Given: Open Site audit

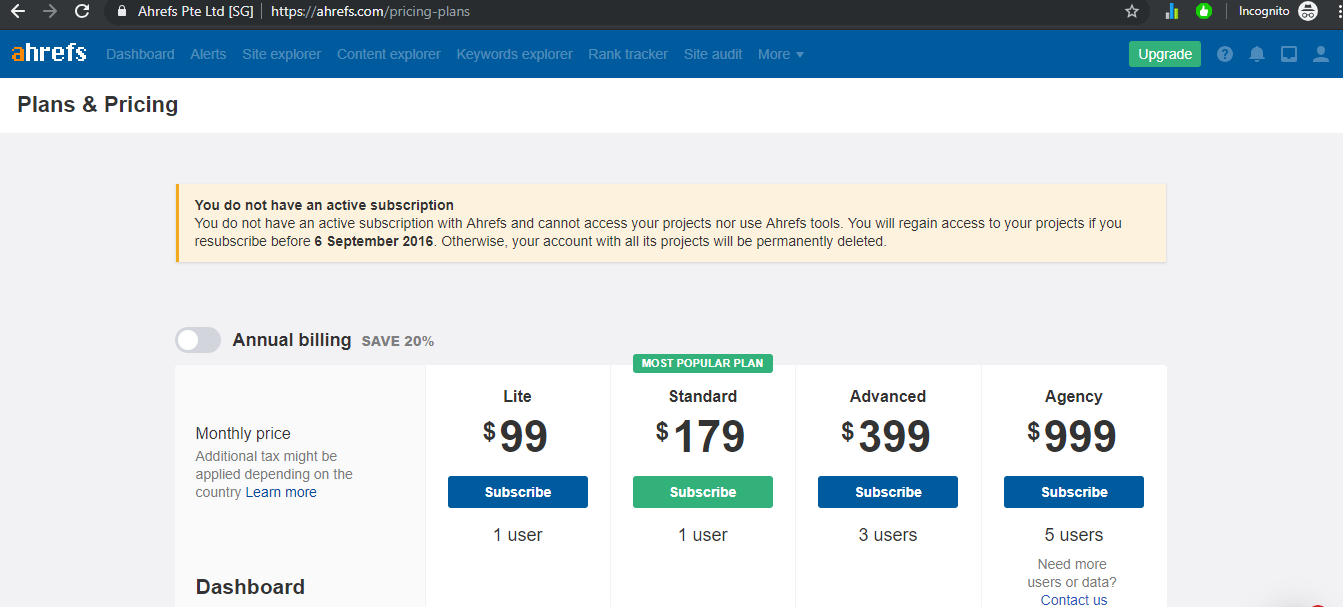Looking at the screenshot, I should click(x=713, y=54).
